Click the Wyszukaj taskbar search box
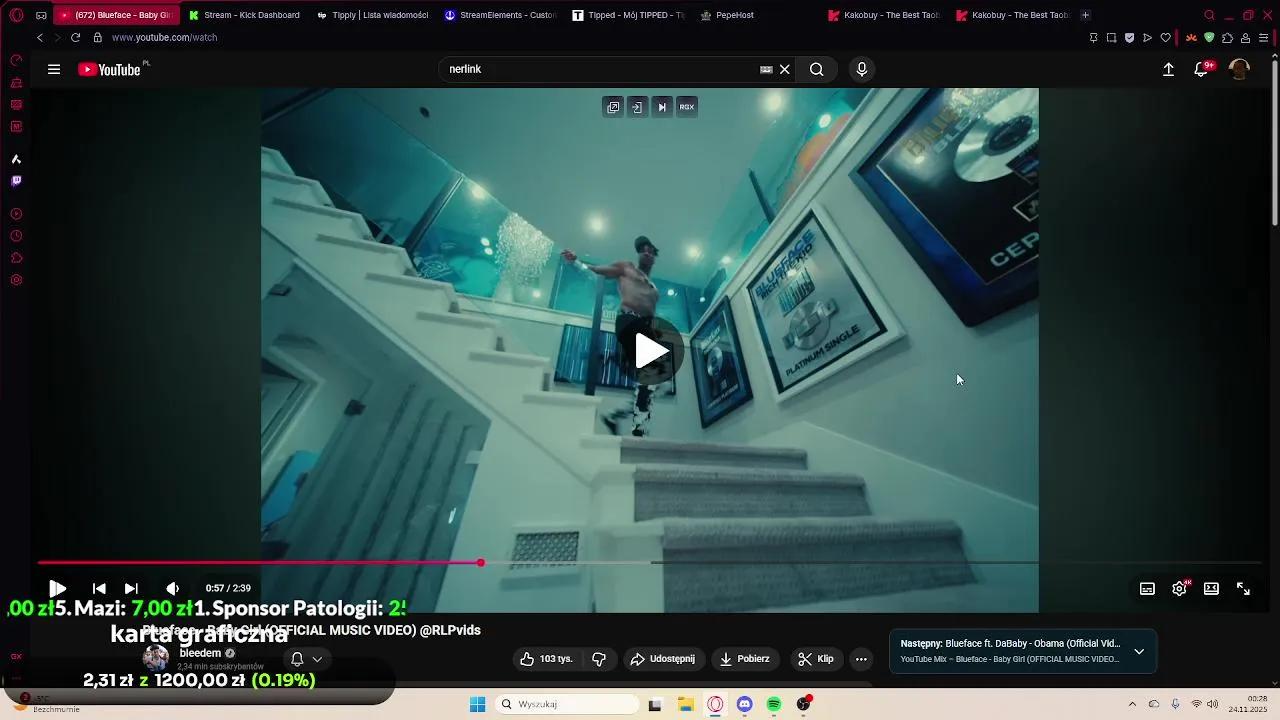This screenshot has height=720, width=1280. pyautogui.click(x=567, y=704)
